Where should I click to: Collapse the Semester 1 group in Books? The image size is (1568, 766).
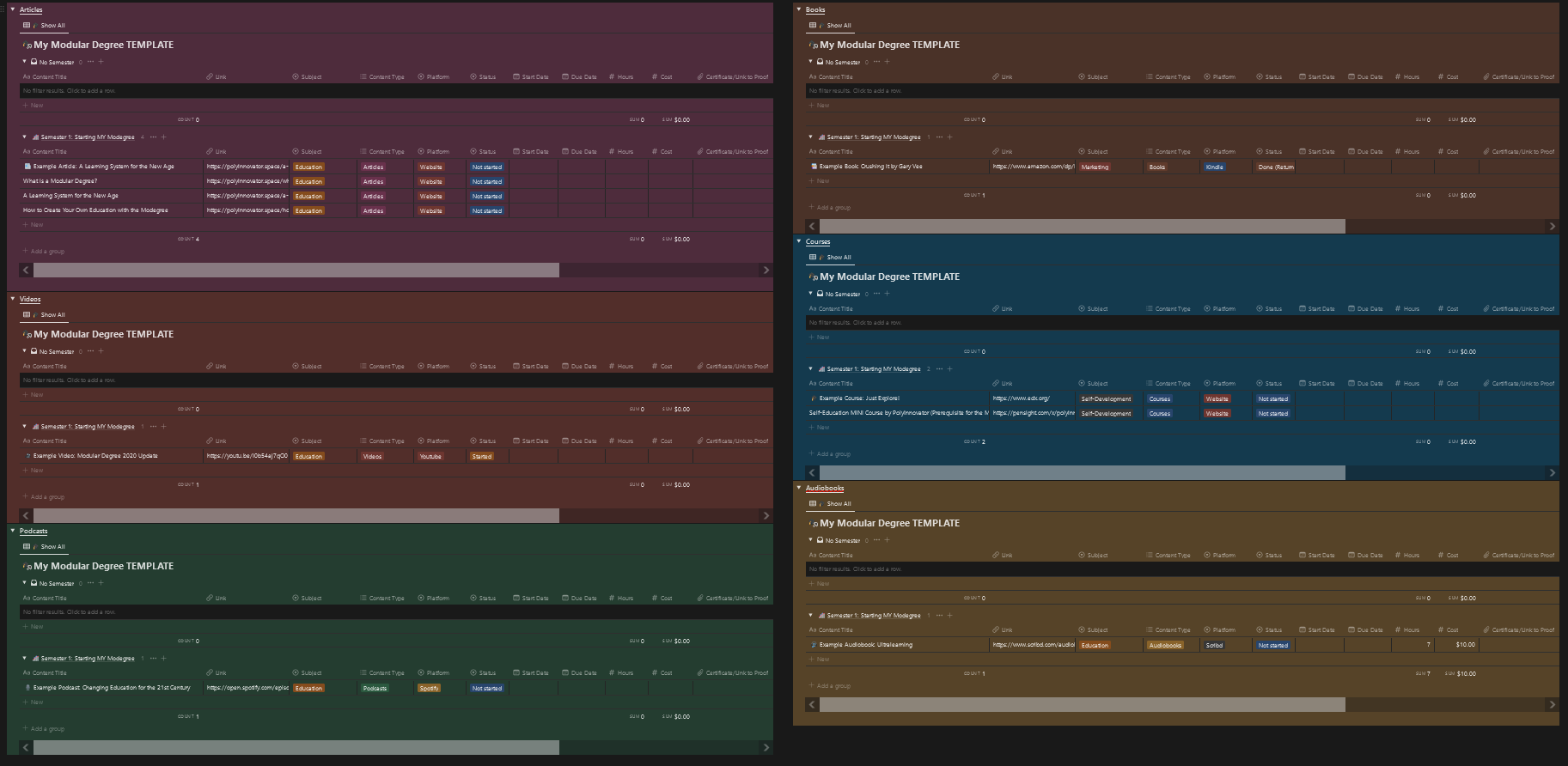[810, 137]
